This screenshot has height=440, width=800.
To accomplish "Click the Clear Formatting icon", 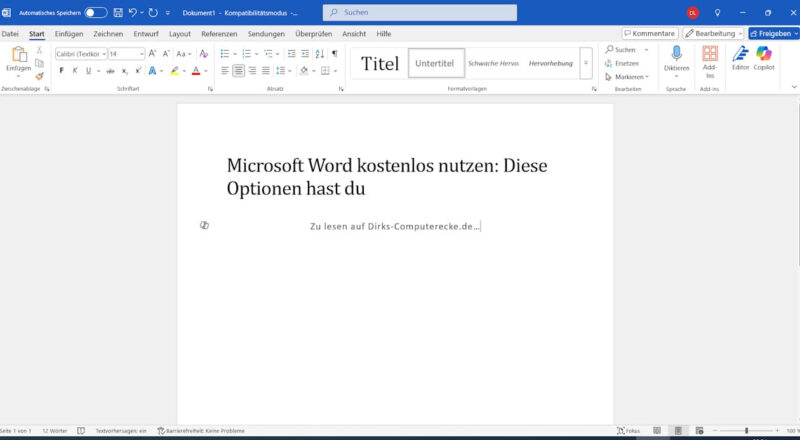I will click(x=204, y=54).
